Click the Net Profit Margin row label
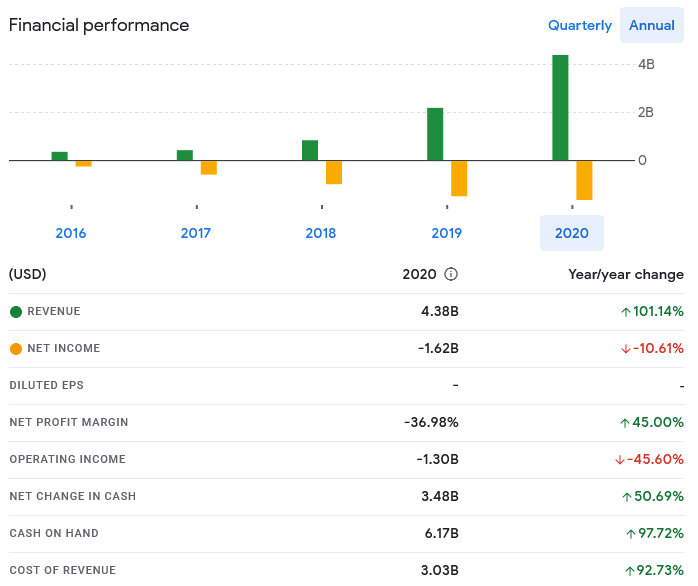 [69, 422]
